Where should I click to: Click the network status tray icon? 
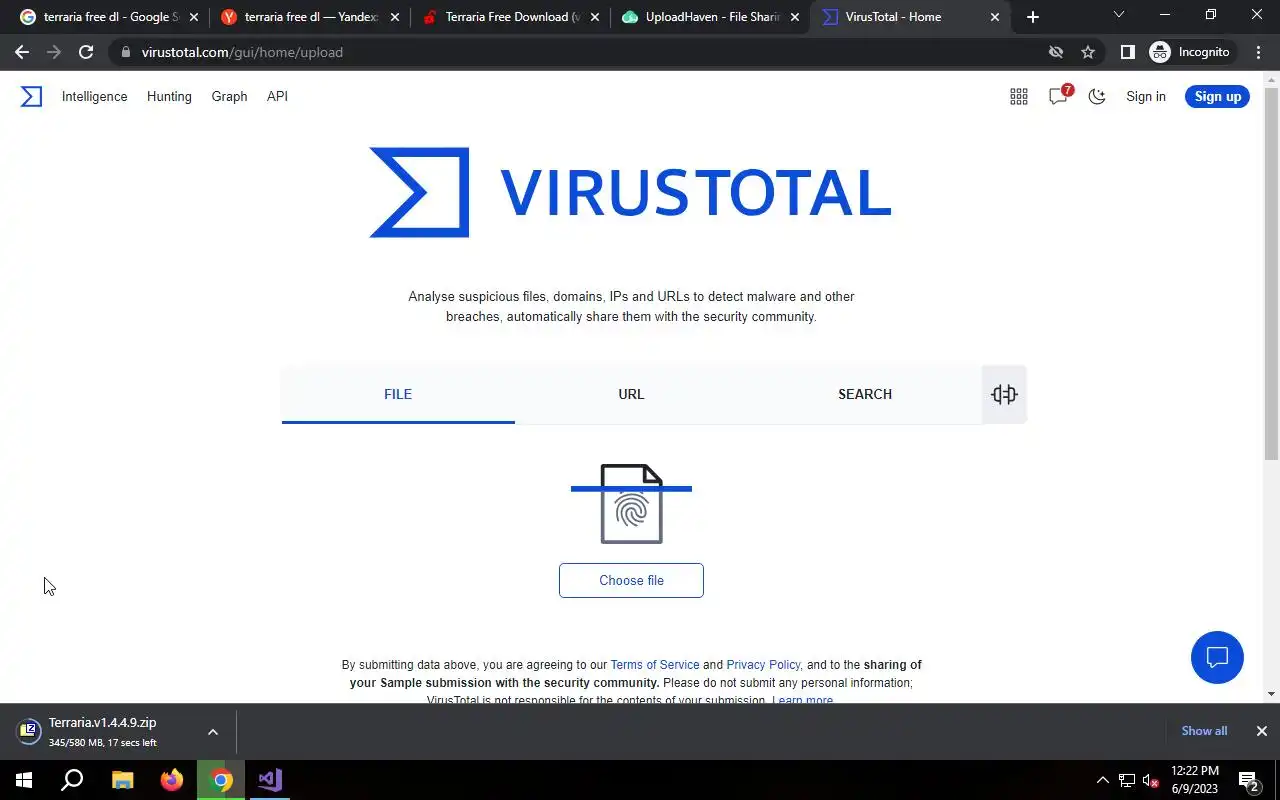pos(1127,780)
